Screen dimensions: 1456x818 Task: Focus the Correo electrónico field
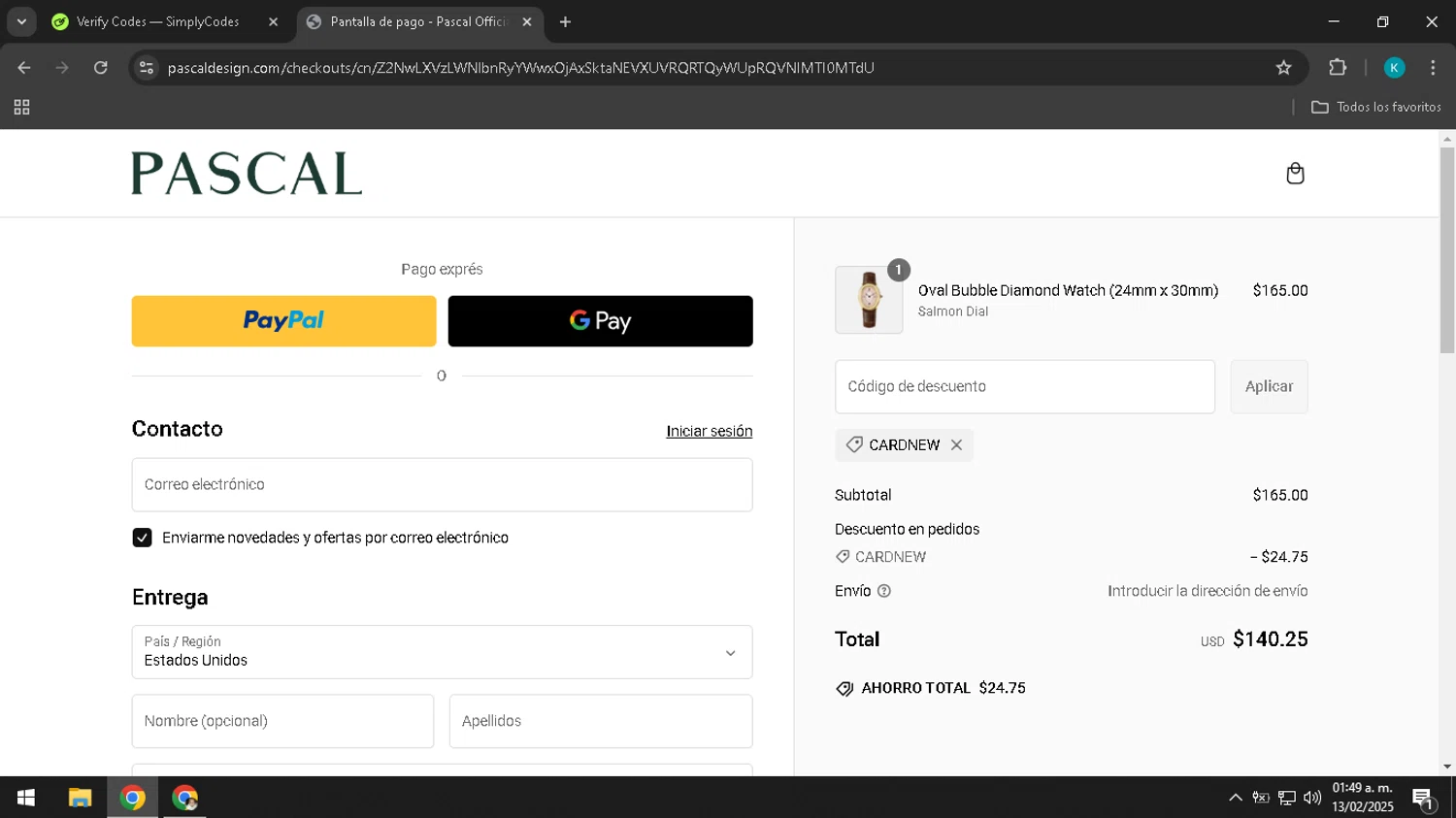point(443,484)
